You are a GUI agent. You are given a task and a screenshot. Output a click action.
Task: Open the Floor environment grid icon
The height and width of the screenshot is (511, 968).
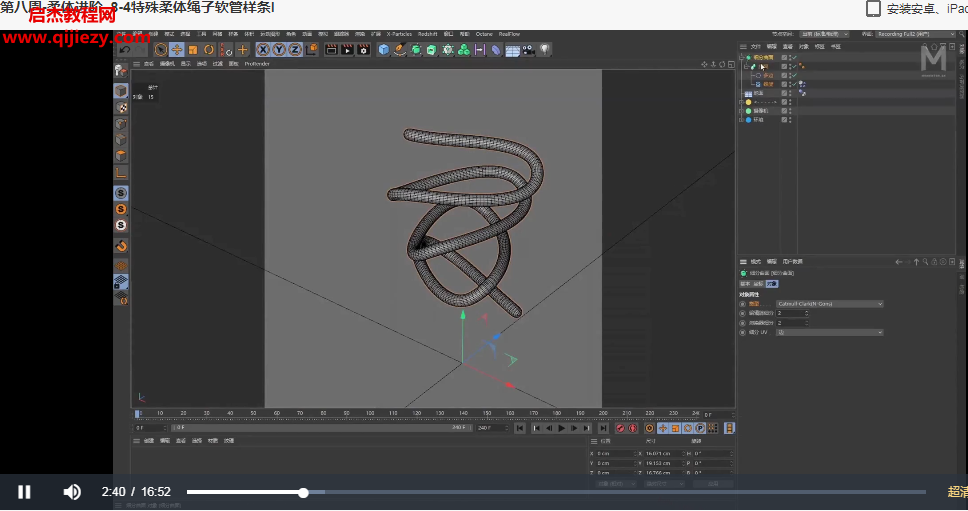[x=512, y=50]
